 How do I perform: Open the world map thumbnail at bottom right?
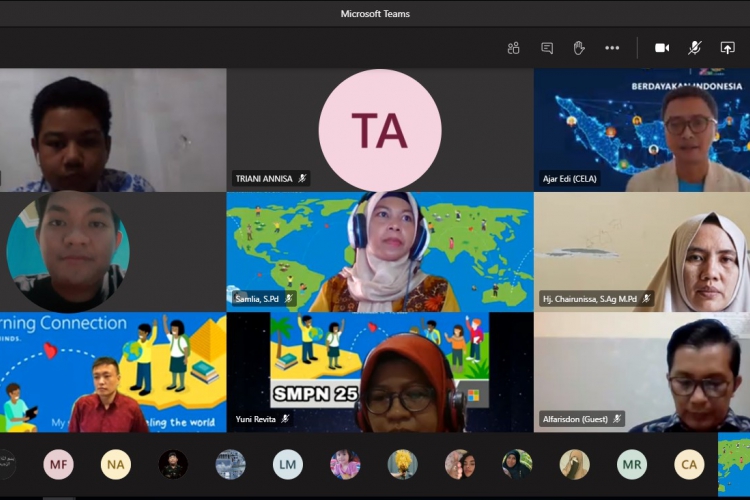pyautogui.click(x=734, y=464)
